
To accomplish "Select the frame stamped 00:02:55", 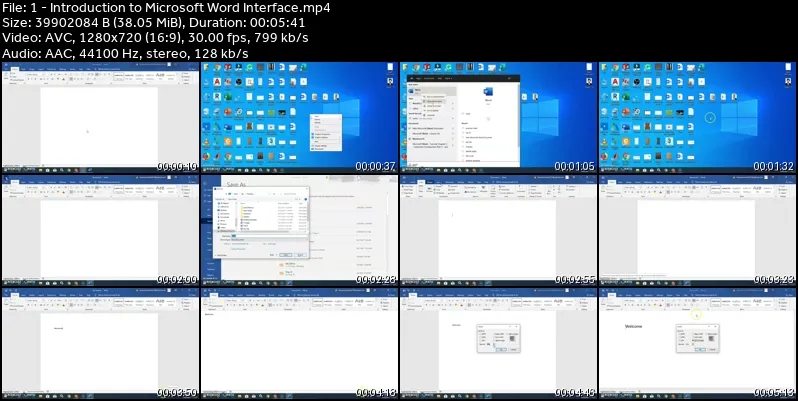I will [498, 230].
